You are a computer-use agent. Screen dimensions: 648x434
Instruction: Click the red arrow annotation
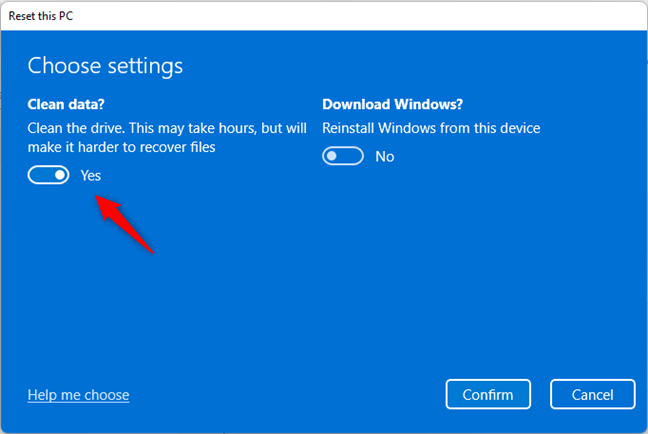tap(125, 225)
